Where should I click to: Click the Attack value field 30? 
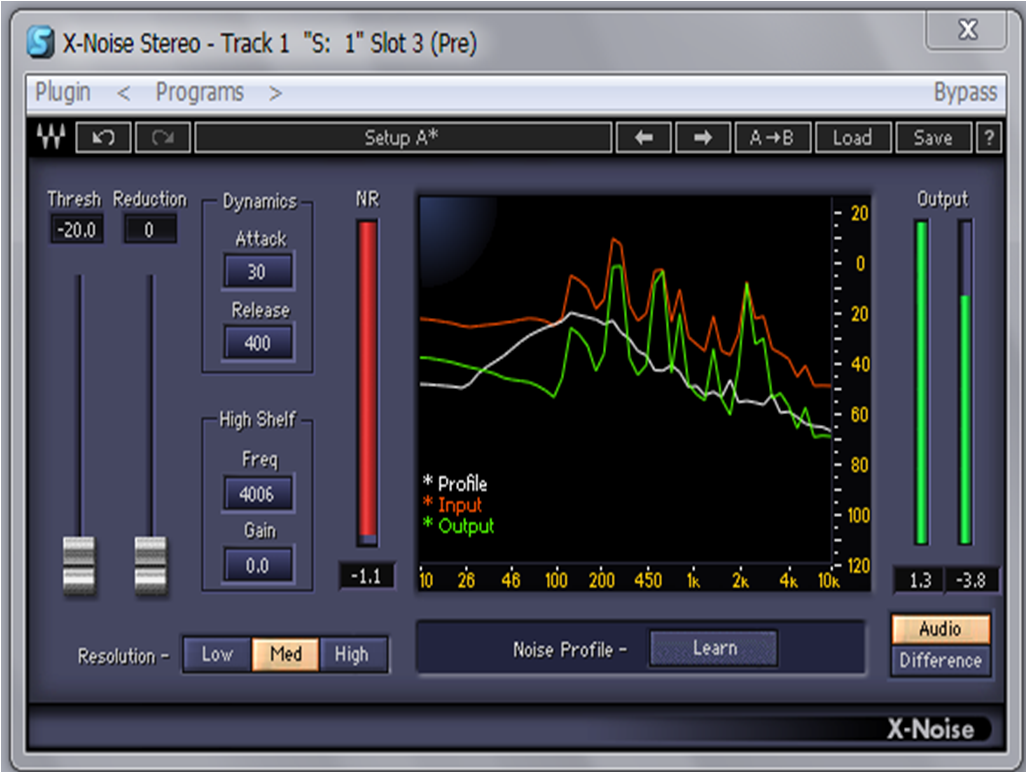click(258, 272)
